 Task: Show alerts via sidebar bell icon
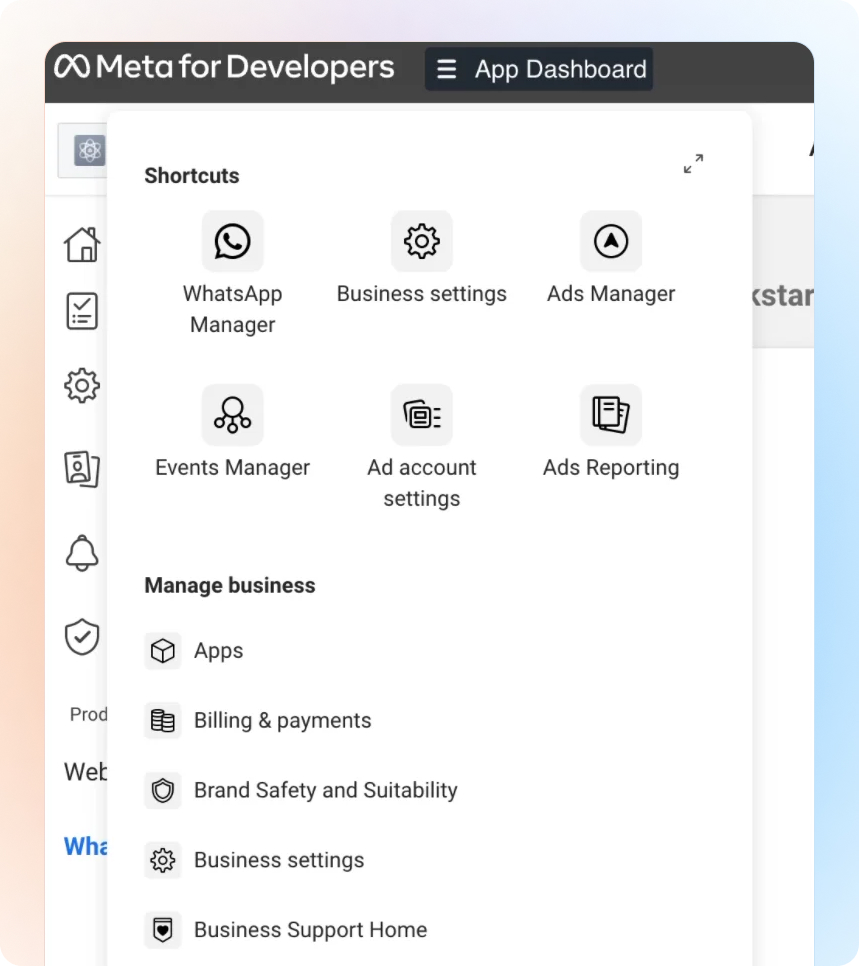point(82,552)
